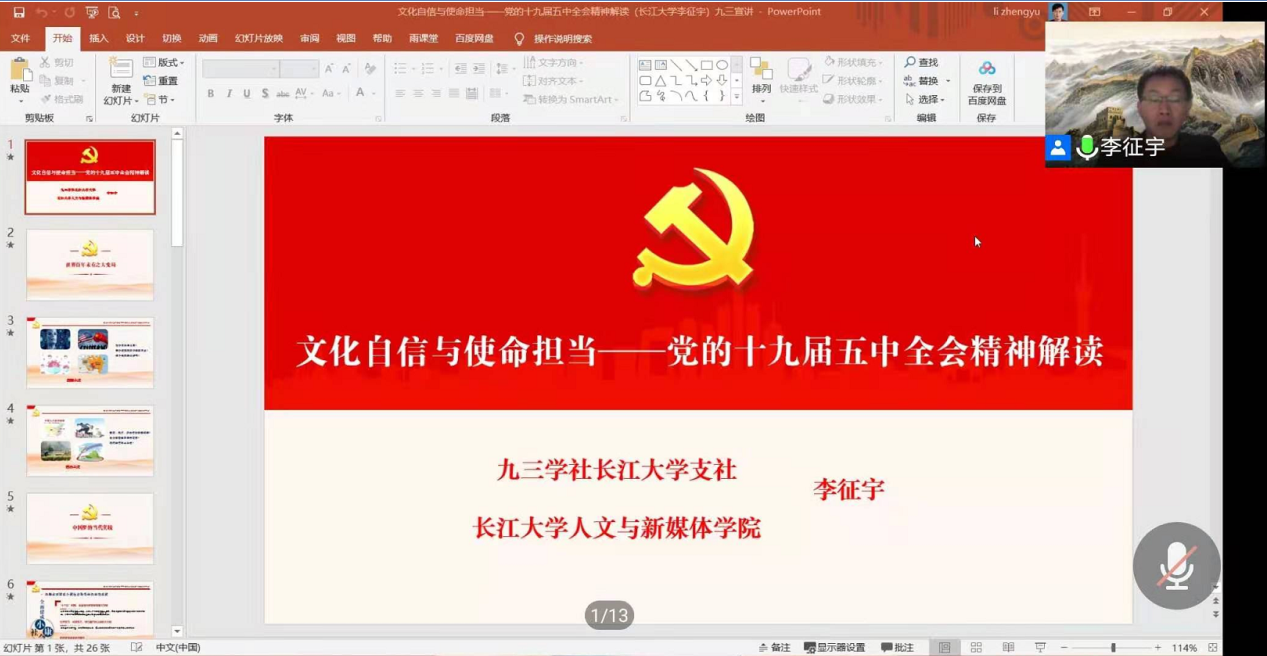Unmute the microphone with round button
Image resolution: width=1267 pixels, height=656 pixels.
click(1176, 566)
